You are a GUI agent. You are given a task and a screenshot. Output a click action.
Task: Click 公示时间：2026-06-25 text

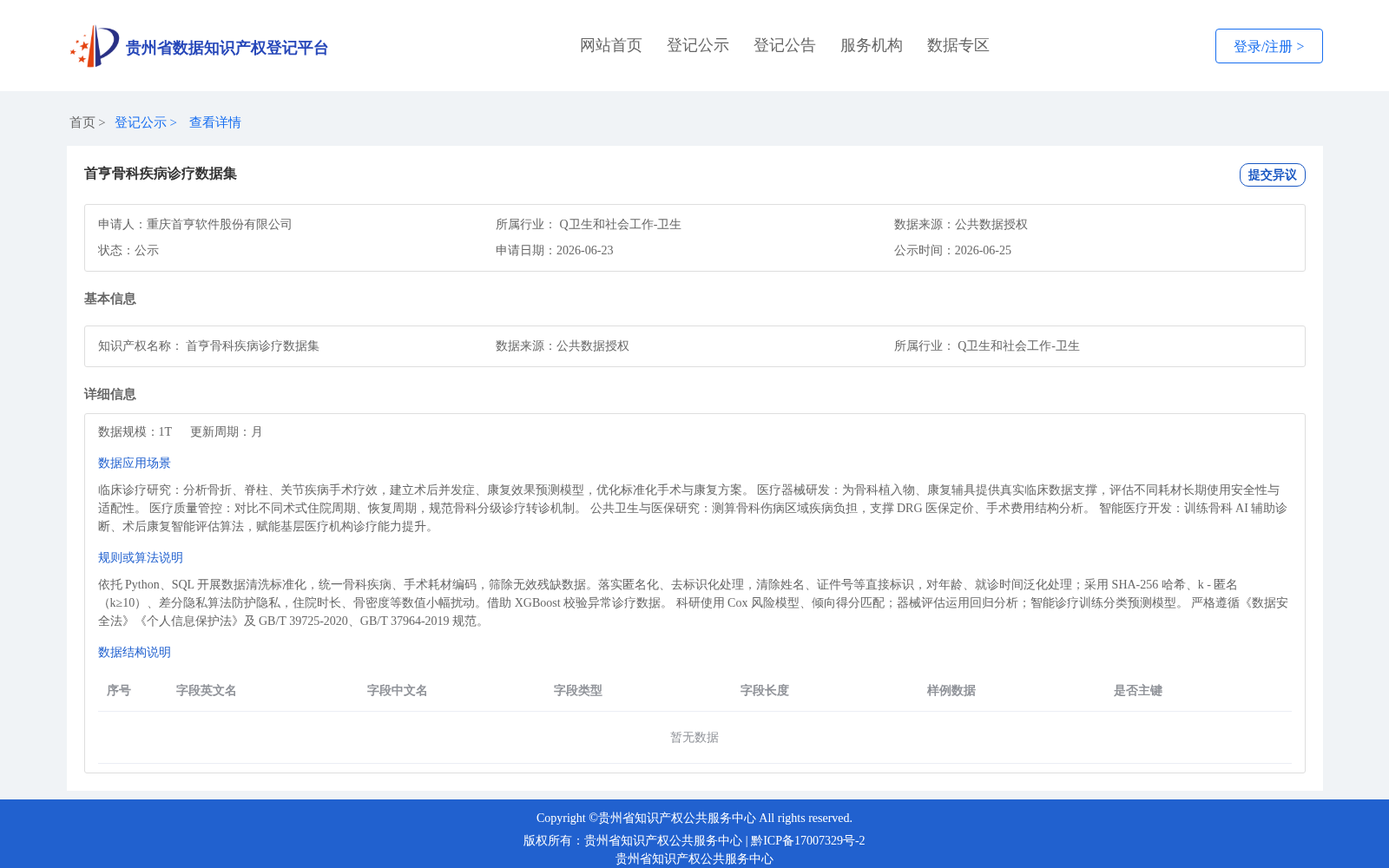(x=952, y=250)
